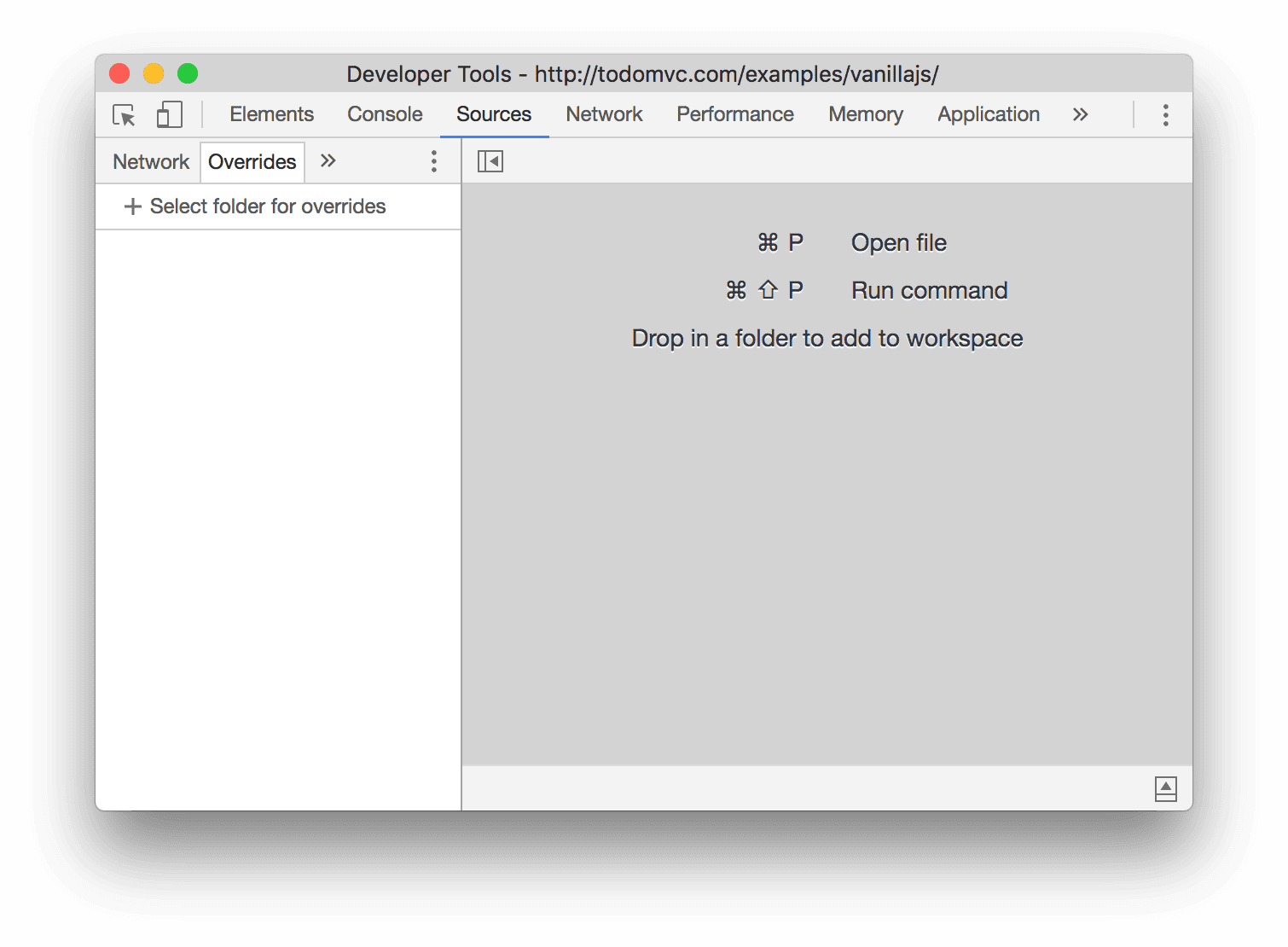
Task: Click the empty editor workspace area
Action: (x=826, y=555)
